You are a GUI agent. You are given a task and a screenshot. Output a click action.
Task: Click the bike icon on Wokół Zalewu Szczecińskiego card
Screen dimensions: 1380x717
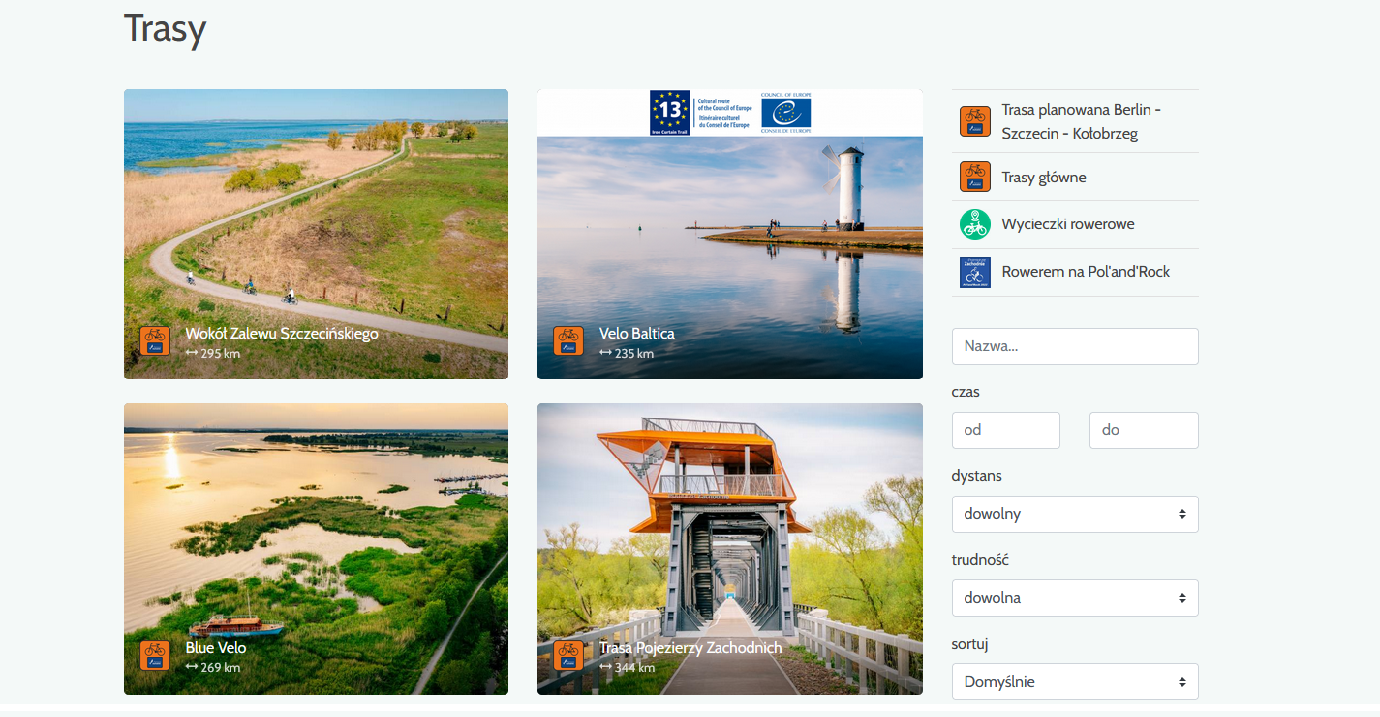coord(154,341)
